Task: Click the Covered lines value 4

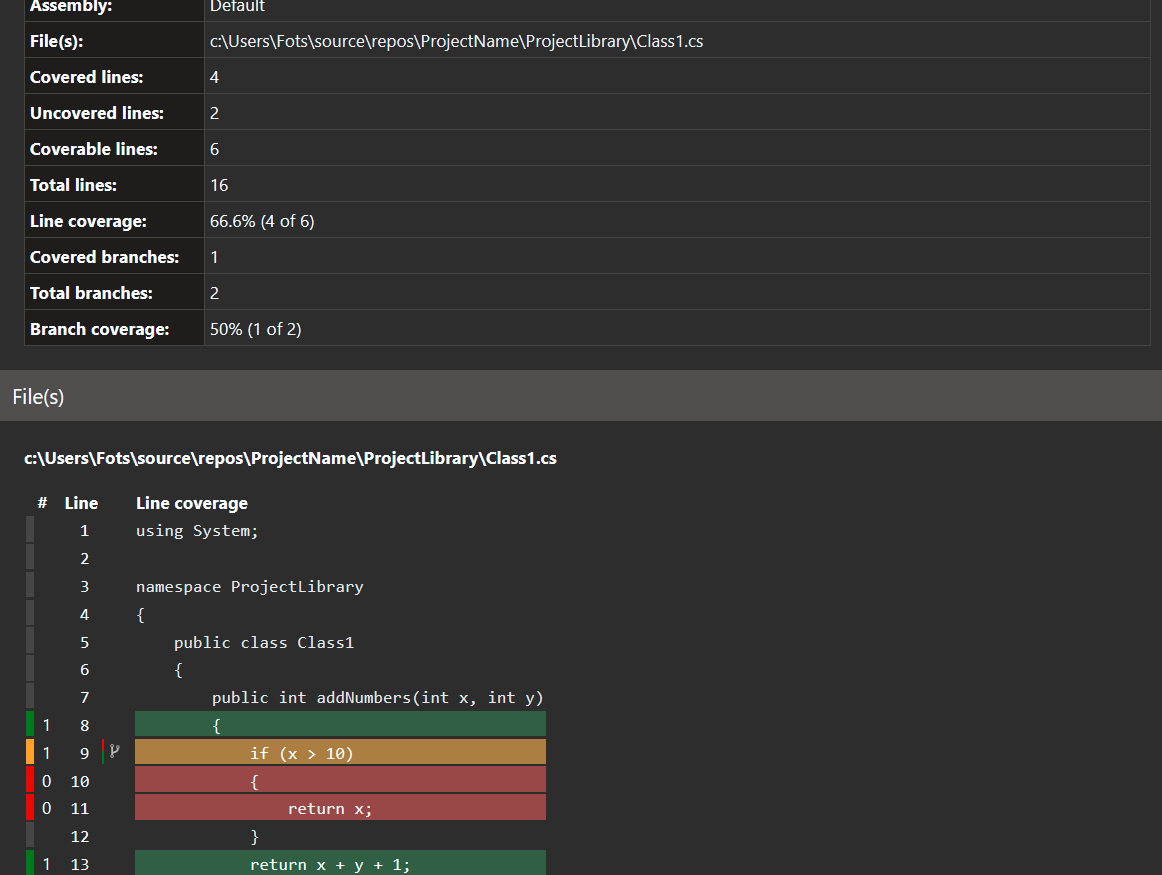Action: (214, 77)
